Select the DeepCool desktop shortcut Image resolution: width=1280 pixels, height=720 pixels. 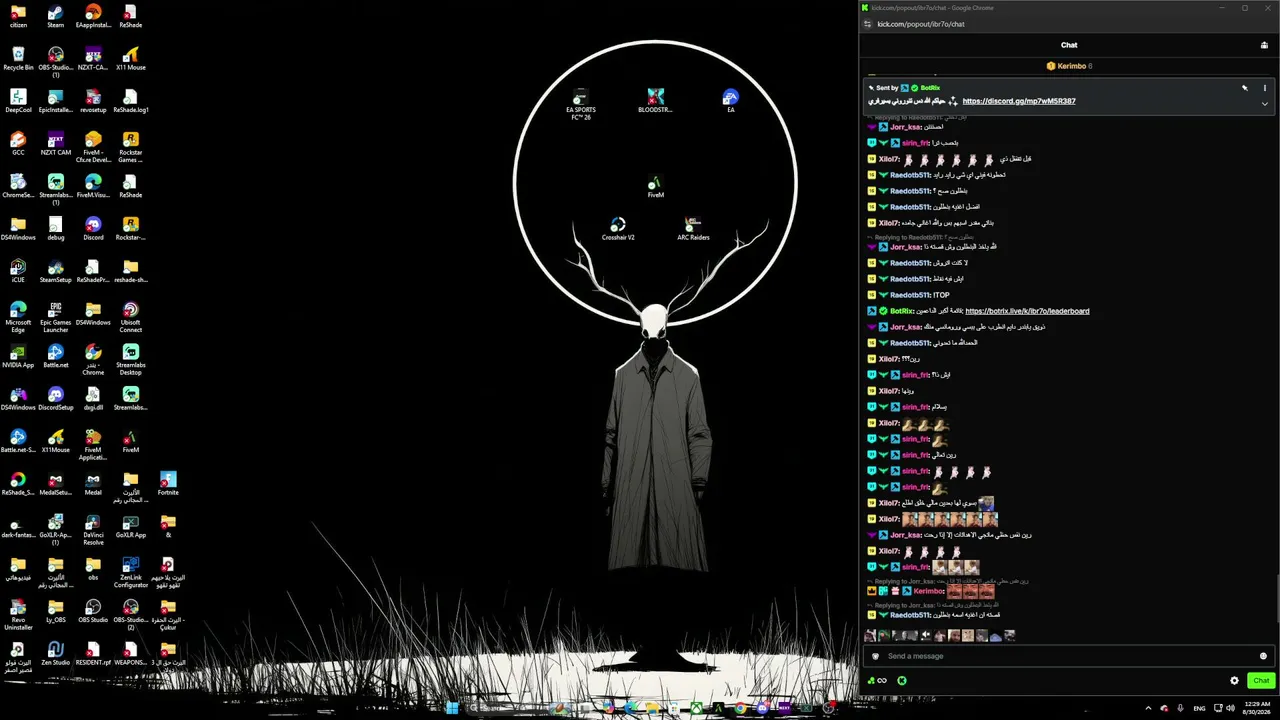tap(18, 101)
